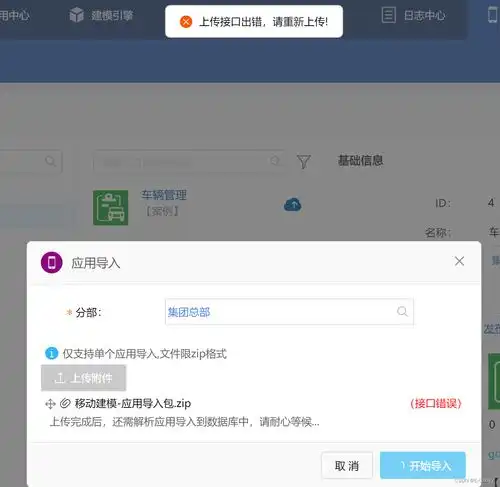Click the middle search box above app list
This screenshot has width=500, height=487.
click(189, 162)
